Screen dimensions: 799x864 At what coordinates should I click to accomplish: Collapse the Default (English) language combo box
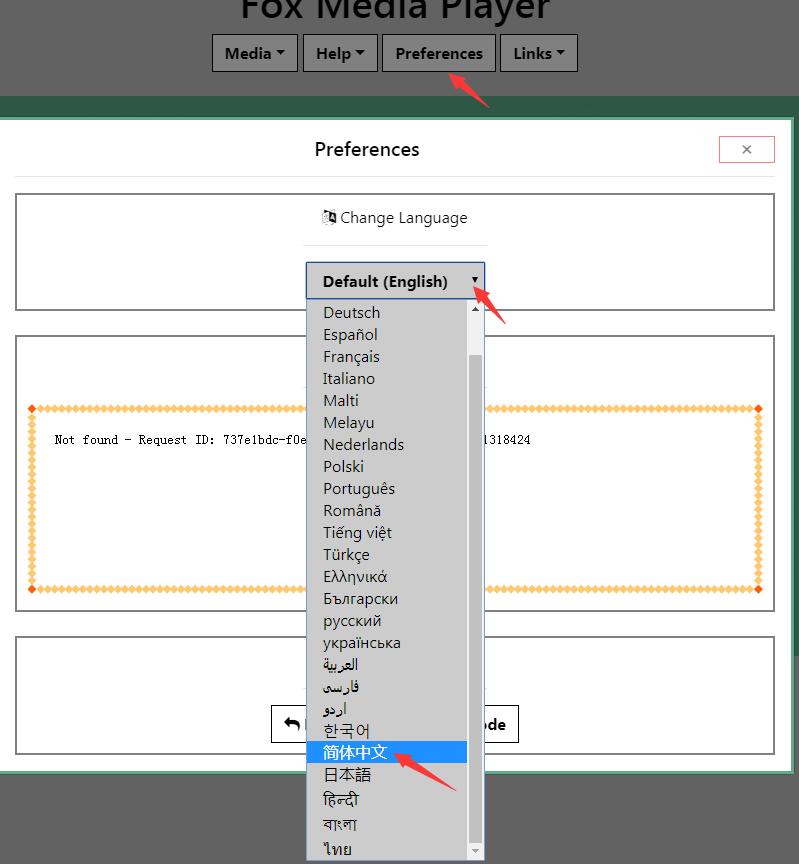coord(395,281)
